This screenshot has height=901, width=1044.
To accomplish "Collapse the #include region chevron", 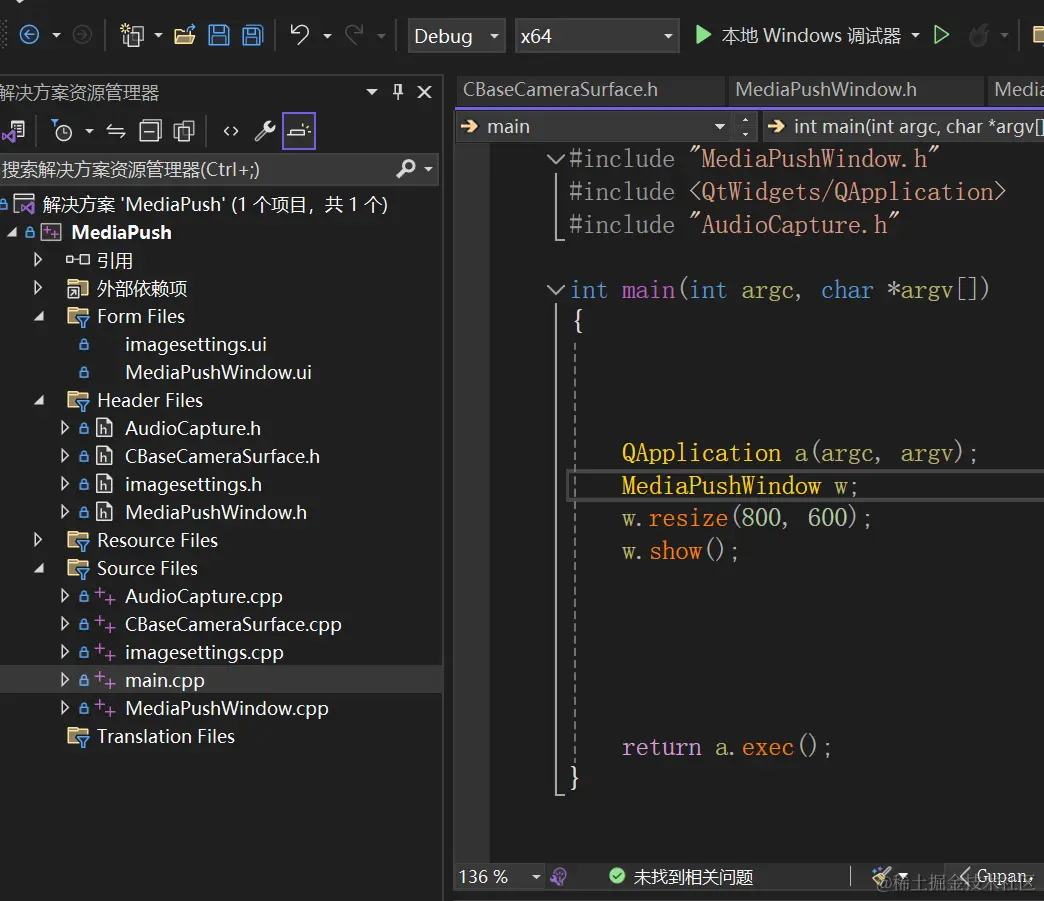I will tap(555, 158).
